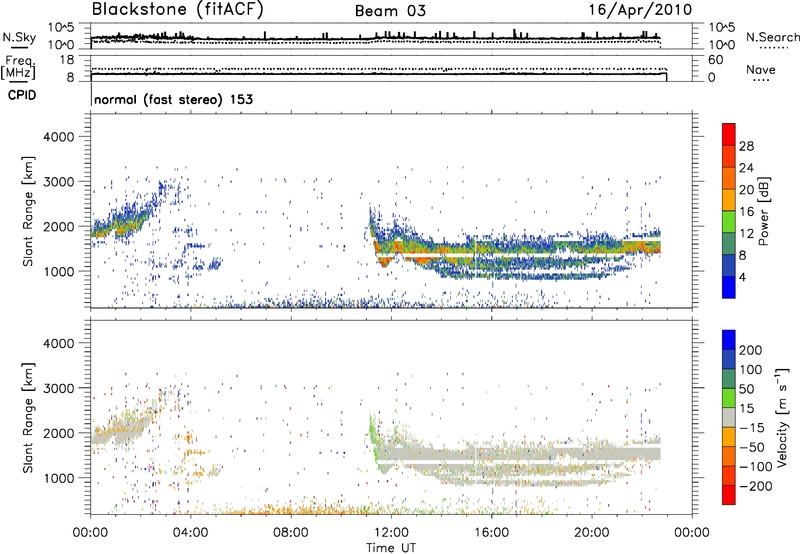Click the '−200' tick on velocity scale

click(x=755, y=486)
